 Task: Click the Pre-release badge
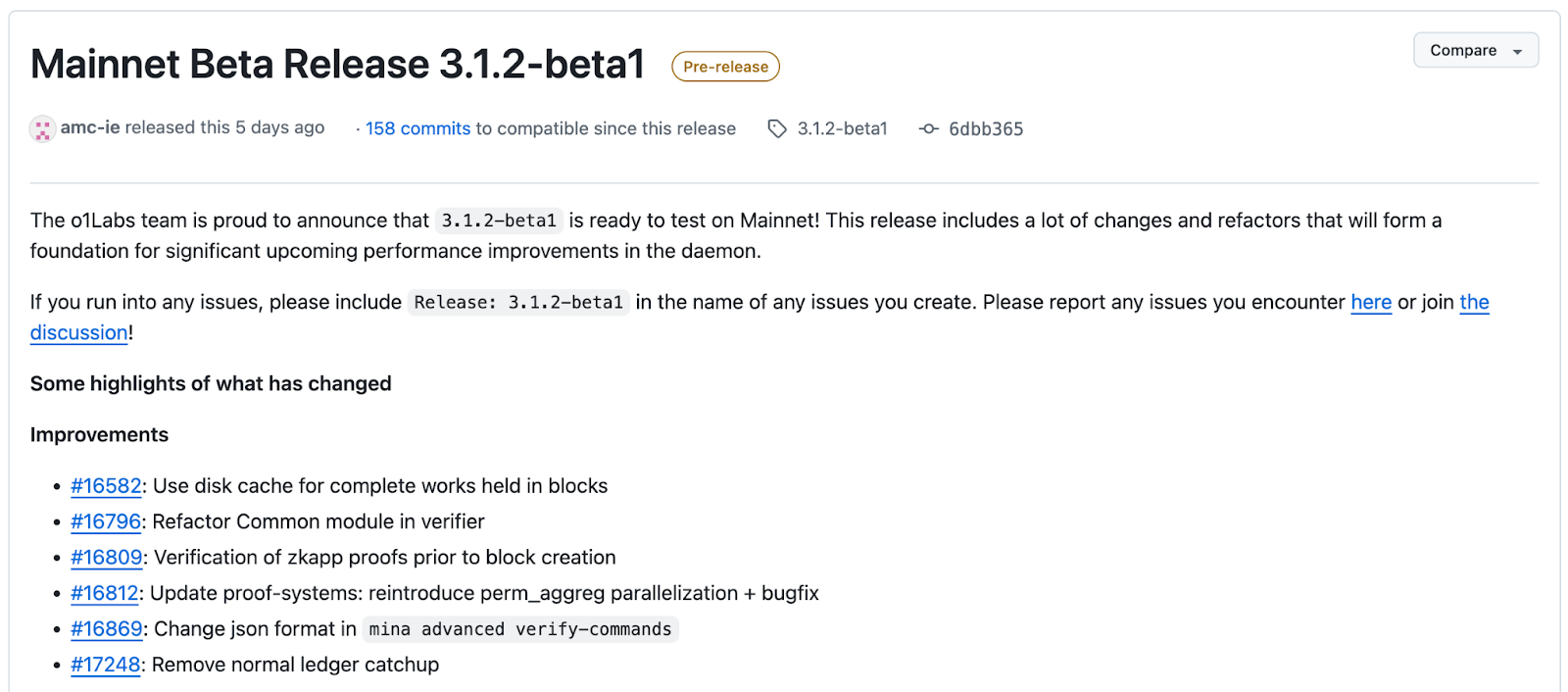(x=725, y=67)
